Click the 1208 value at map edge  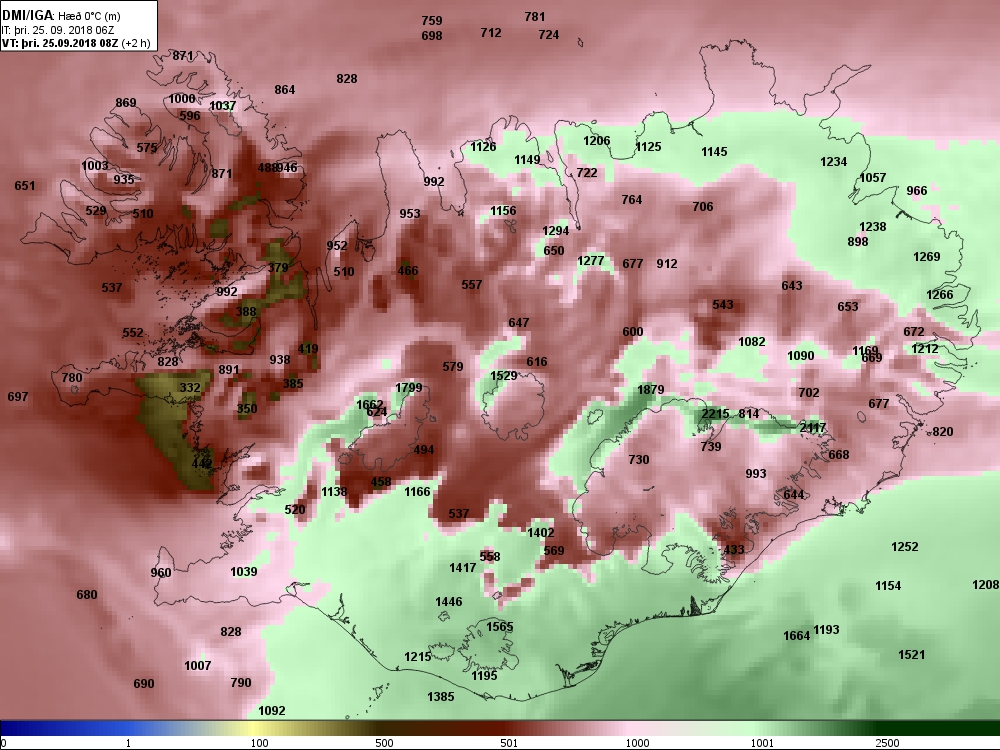click(985, 585)
